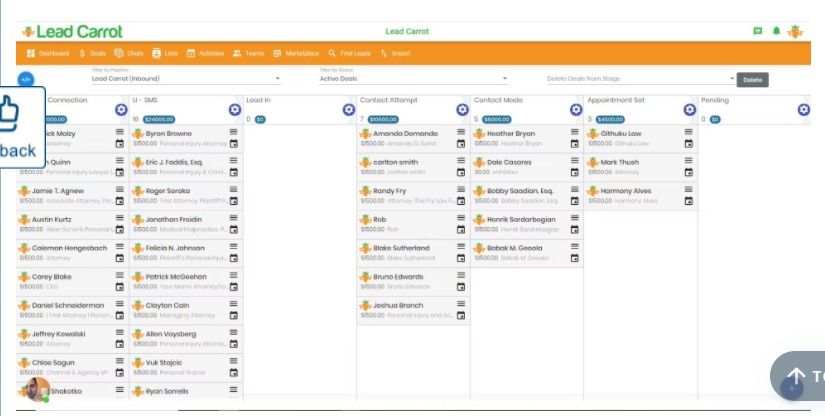The image size is (825, 416).
Task: Open the menu icon on Amanda Demanda card
Action: [x=461, y=131]
